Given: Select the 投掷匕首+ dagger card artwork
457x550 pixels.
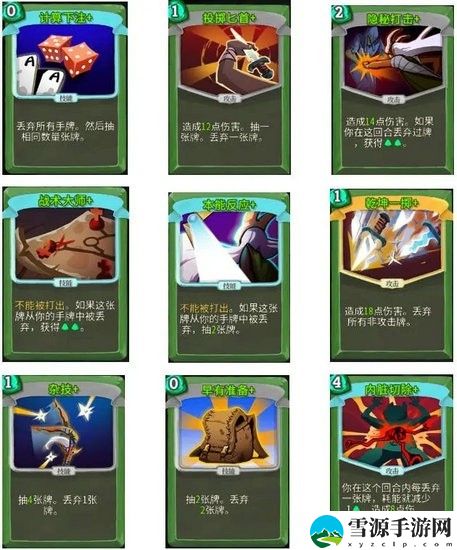Looking at the screenshot, I should (230, 60).
